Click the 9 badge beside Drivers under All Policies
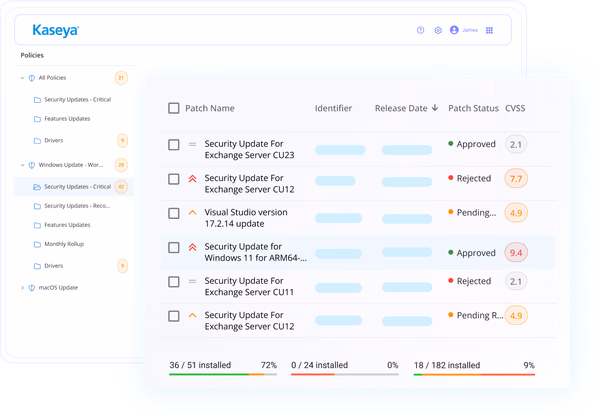This screenshot has width=600, height=414. (x=122, y=140)
